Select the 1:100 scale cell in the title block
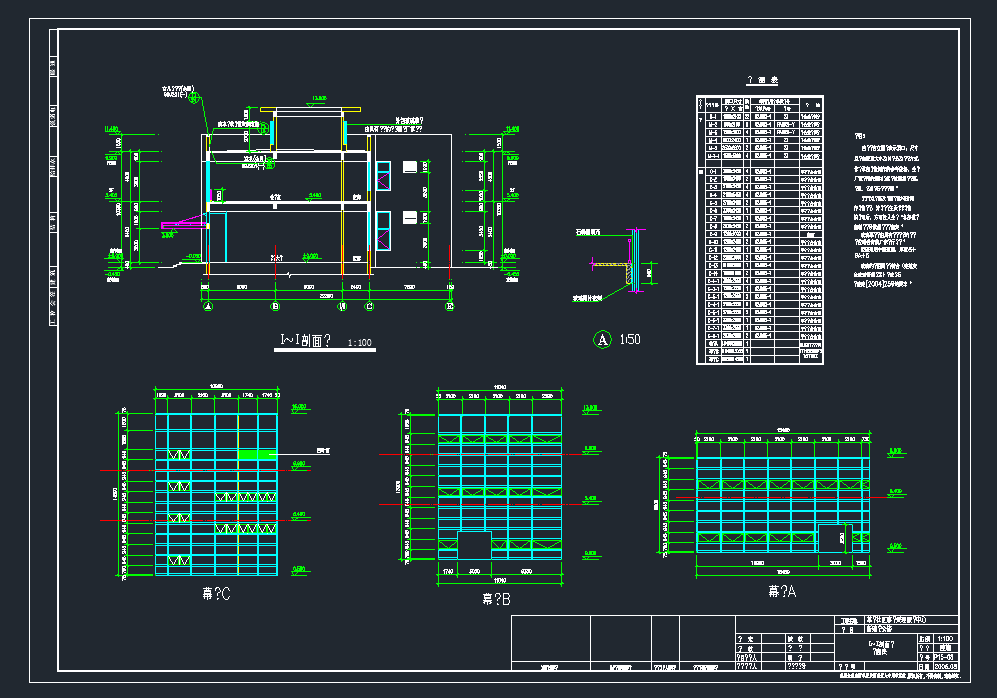 pos(945,639)
